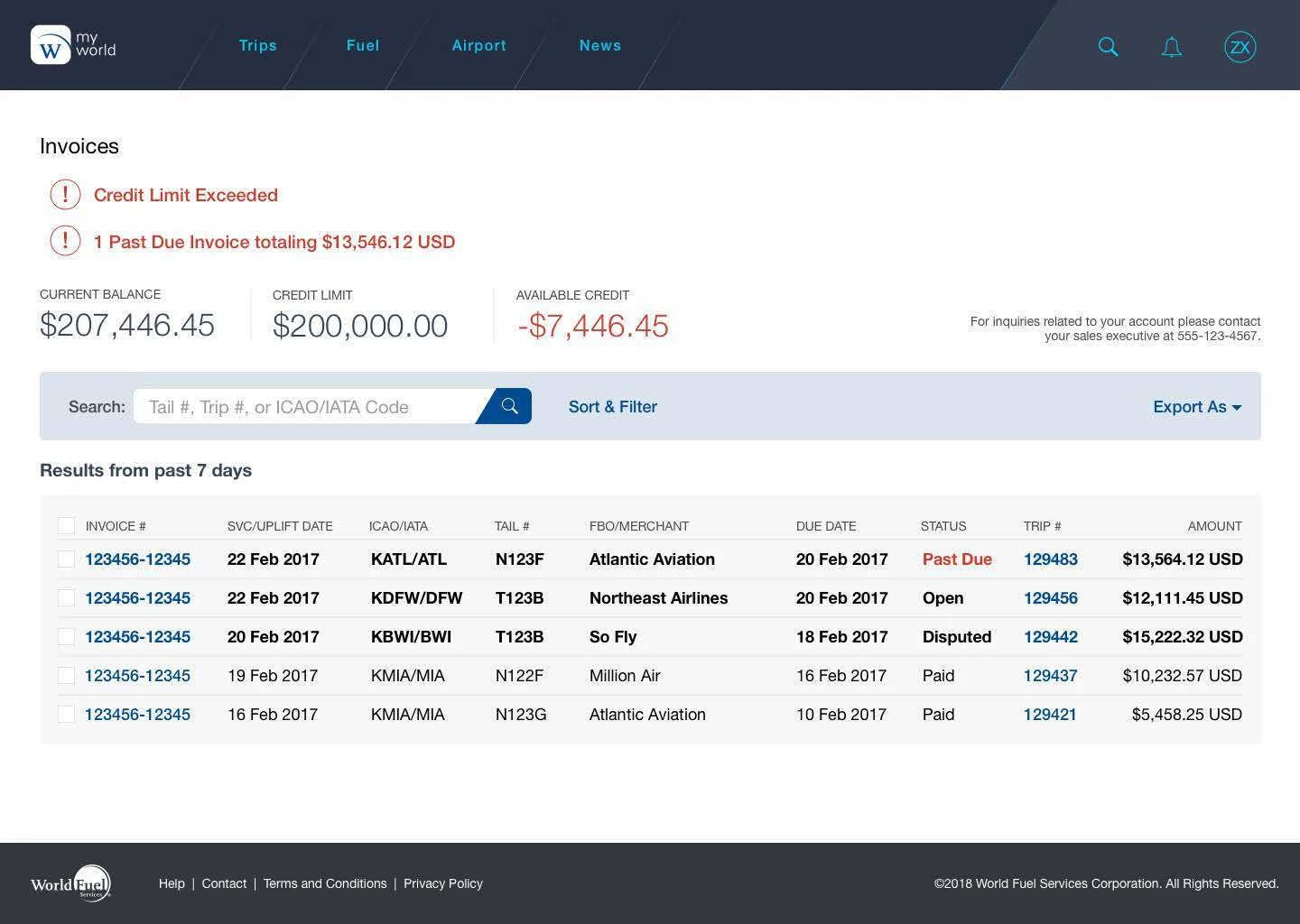Image resolution: width=1300 pixels, height=924 pixels.
Task: Sort by STATUS column header
Action: [x=943, y=526]
